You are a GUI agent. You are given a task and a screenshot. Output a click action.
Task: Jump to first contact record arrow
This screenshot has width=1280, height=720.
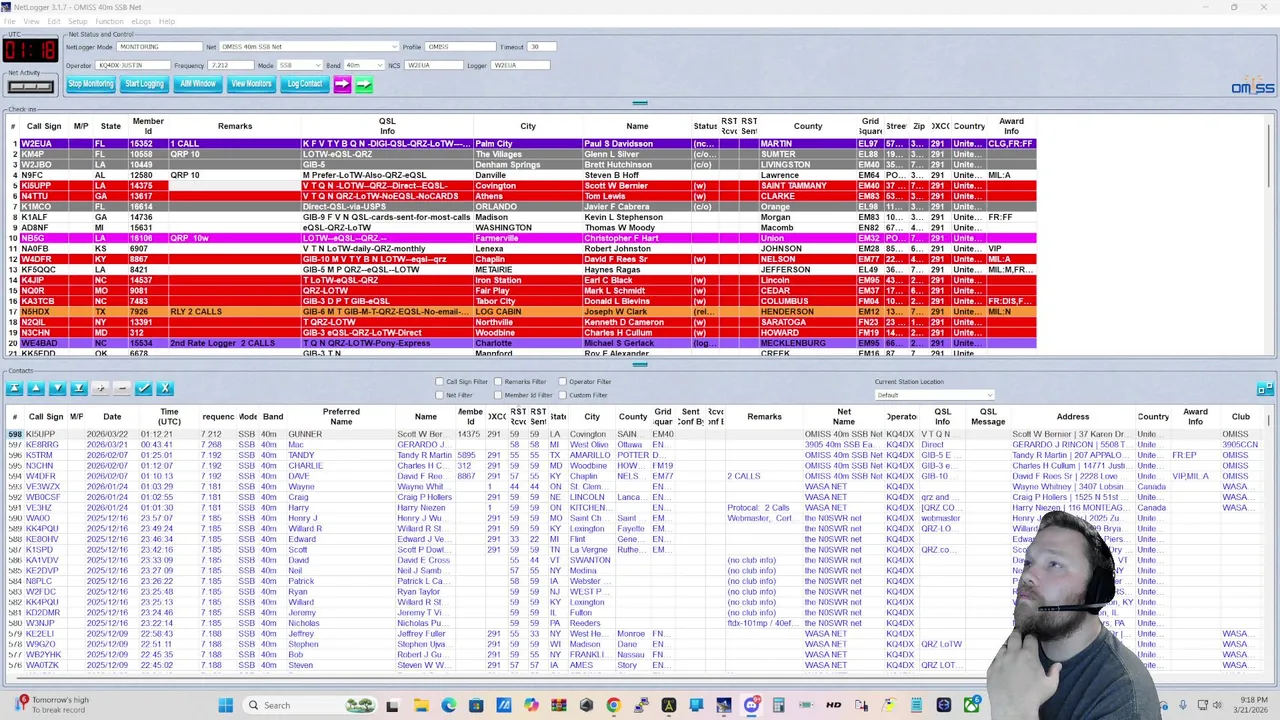point(14,388)
